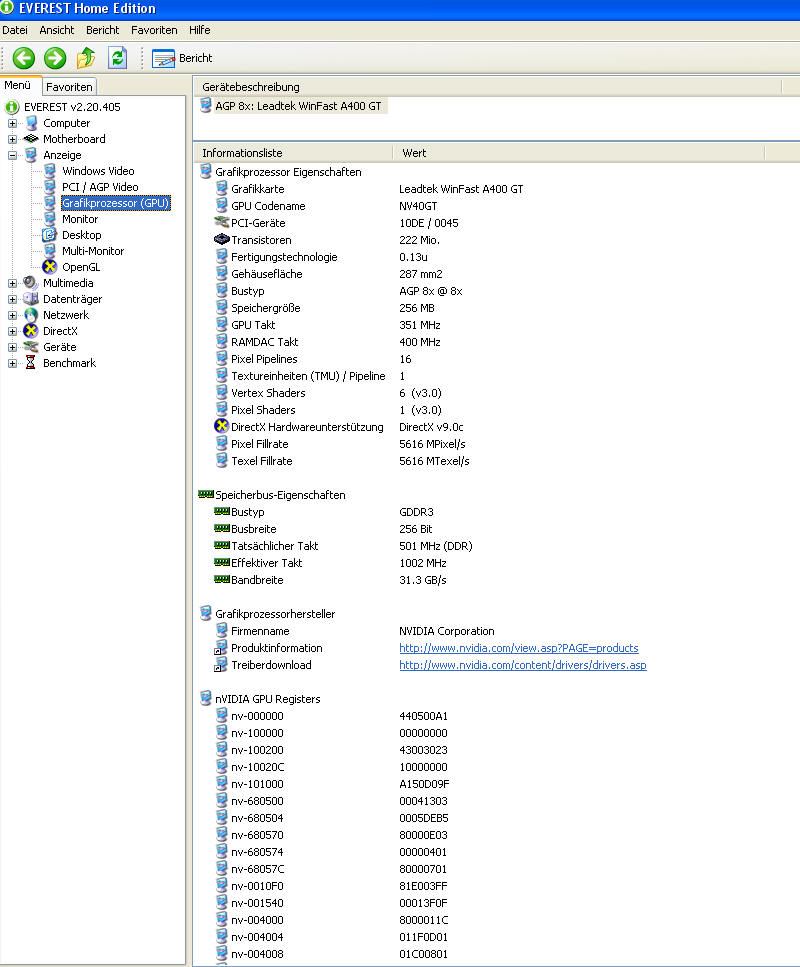Select the Pixel Pipelines row
This screenshot has width=800, height=967.
coord(264,359)
